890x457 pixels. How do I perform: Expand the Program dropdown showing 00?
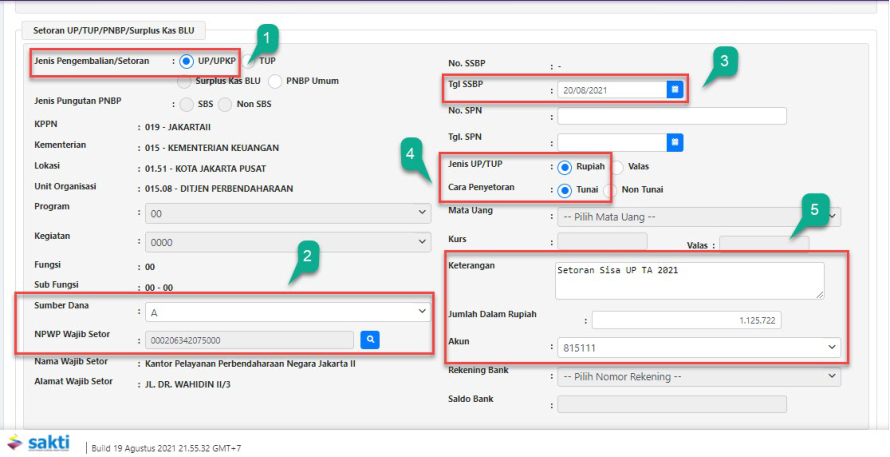286,213
